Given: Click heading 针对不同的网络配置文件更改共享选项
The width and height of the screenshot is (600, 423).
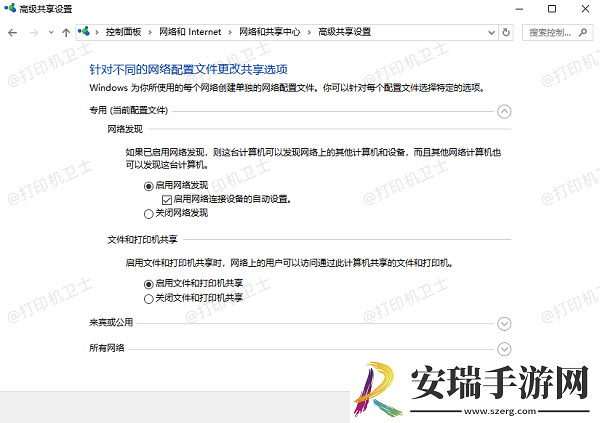Looking at the screenshot, I should pyautogui.click(x=188, y=69).
